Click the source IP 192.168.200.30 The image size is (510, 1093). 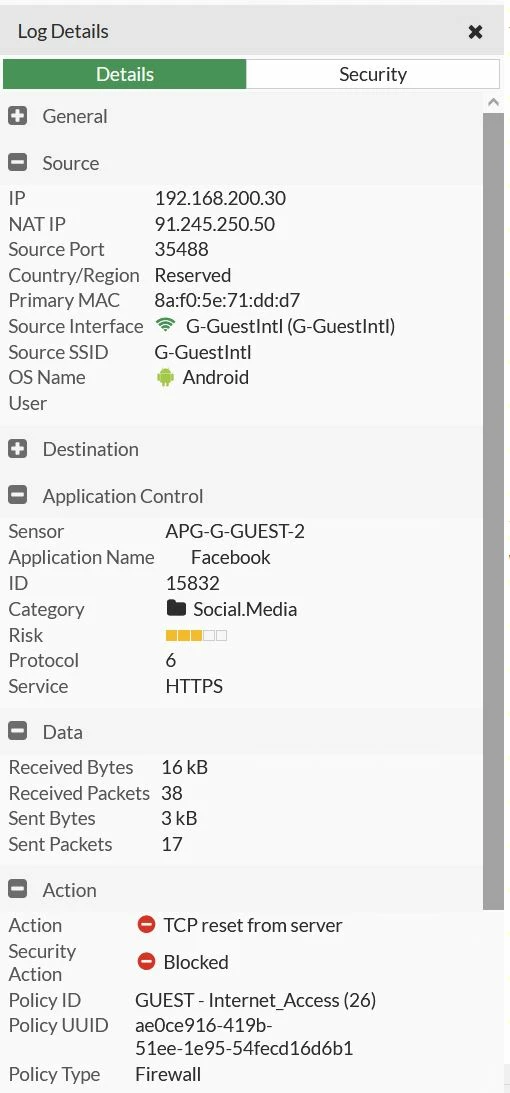click(x=220, y=199)
